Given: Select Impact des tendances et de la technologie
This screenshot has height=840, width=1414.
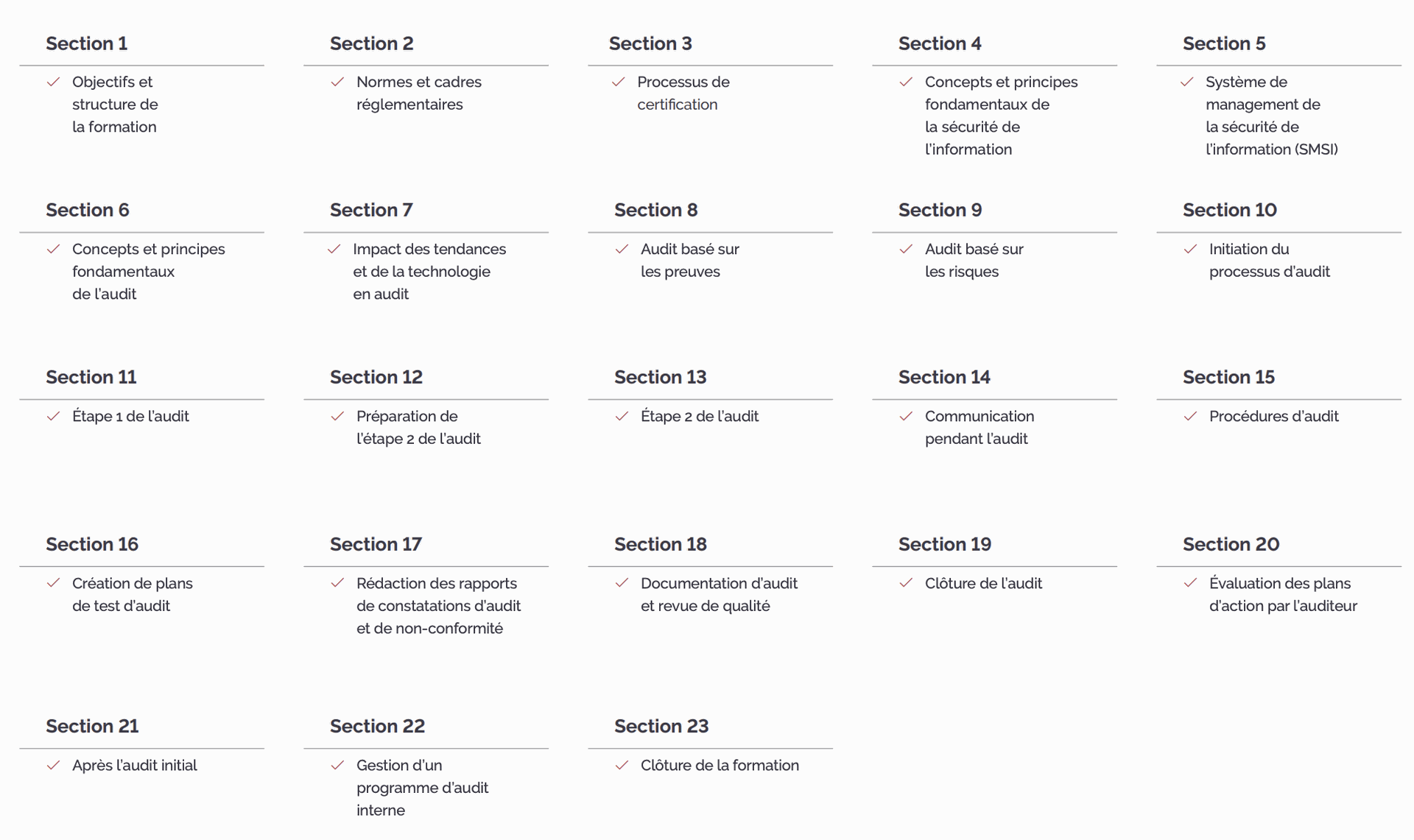Looking at the screenshot, I should pyautogui.click(x=429, y=272).
